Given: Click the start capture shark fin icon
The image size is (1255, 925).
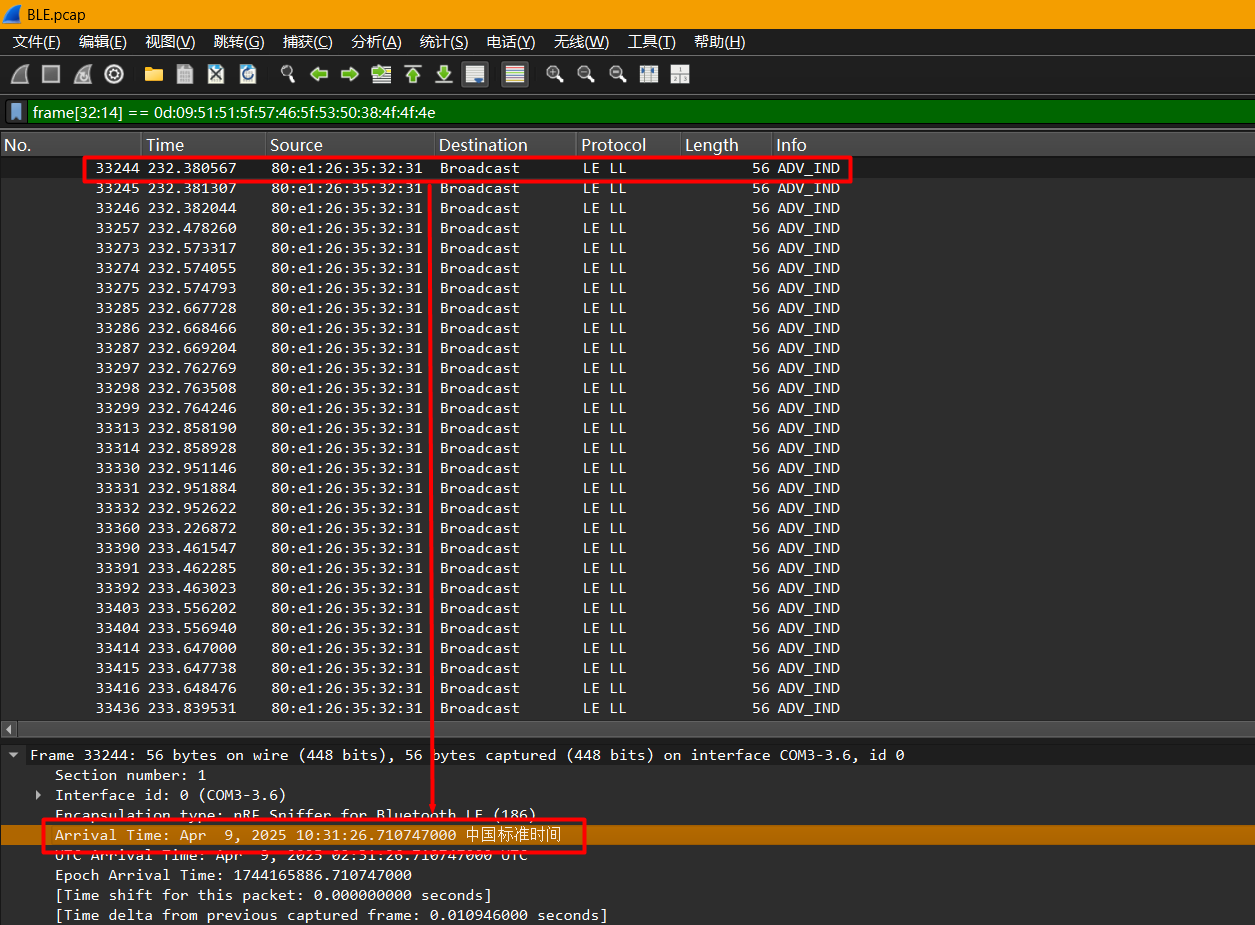Looking at the screenshot, I should tap(20, 74).
